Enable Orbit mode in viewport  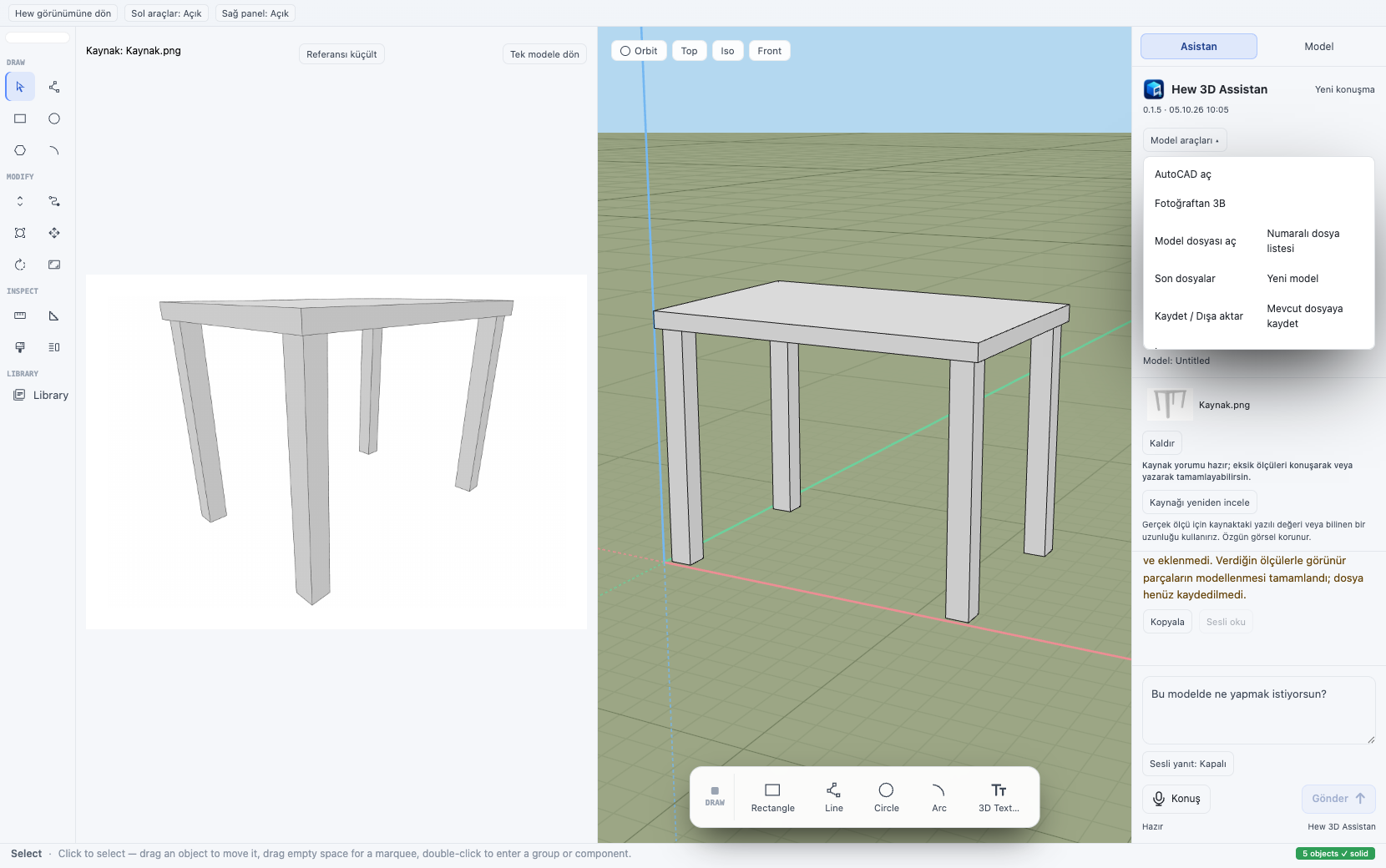pyautogui.click(x=639, y=51)
